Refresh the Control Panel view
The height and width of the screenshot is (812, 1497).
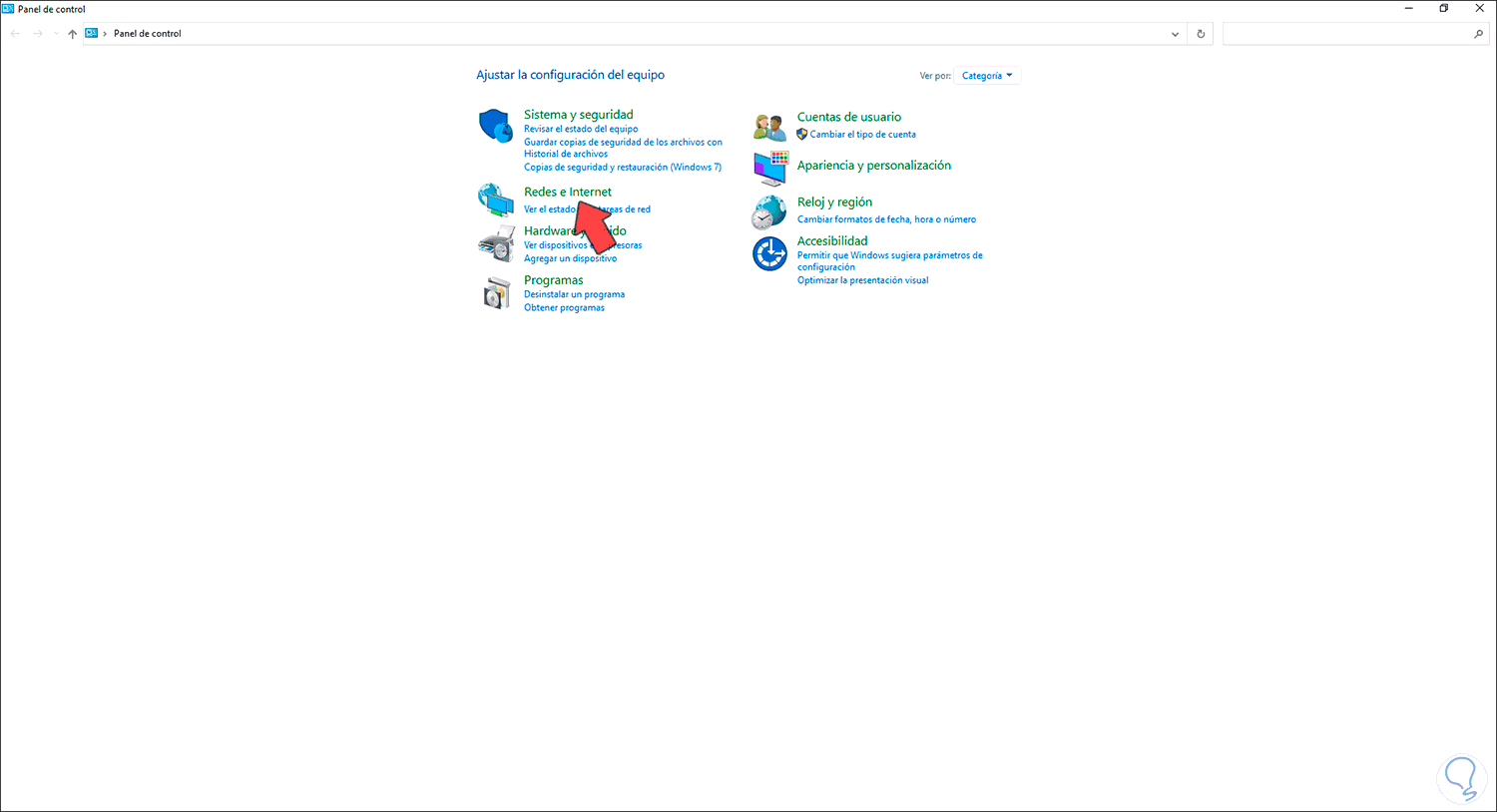pyautogui.click(x=1201, y=34)
